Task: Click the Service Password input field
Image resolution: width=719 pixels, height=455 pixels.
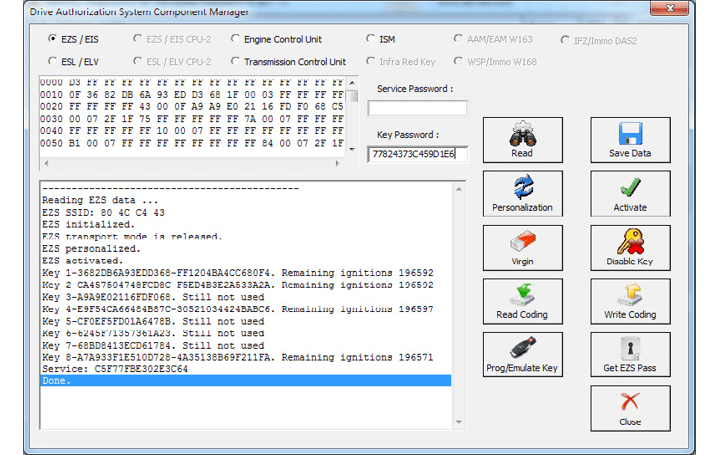Action: pyautogui.click(x=417, y=108)
